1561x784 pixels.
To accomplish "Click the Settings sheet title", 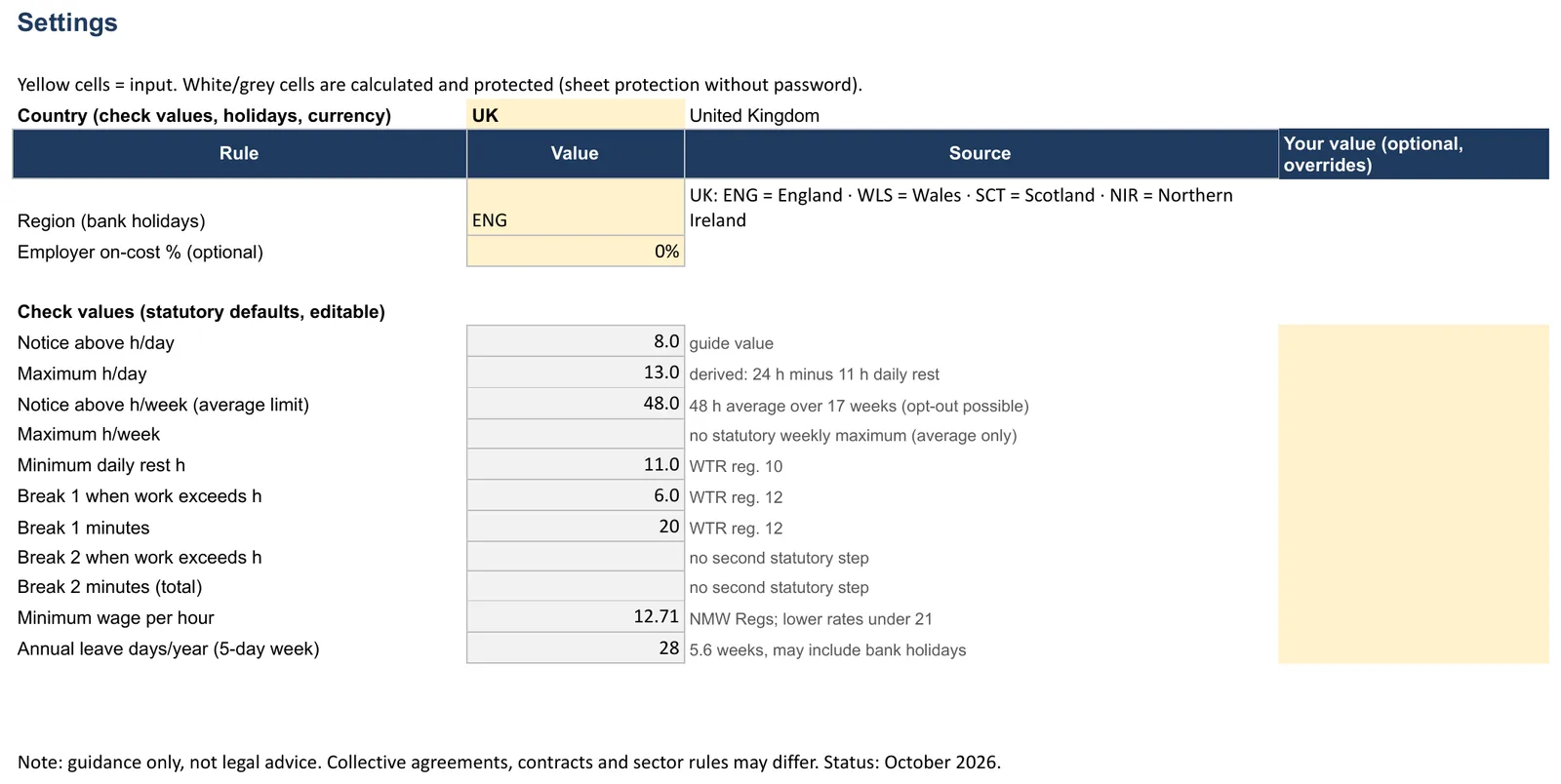I will 67,22.
